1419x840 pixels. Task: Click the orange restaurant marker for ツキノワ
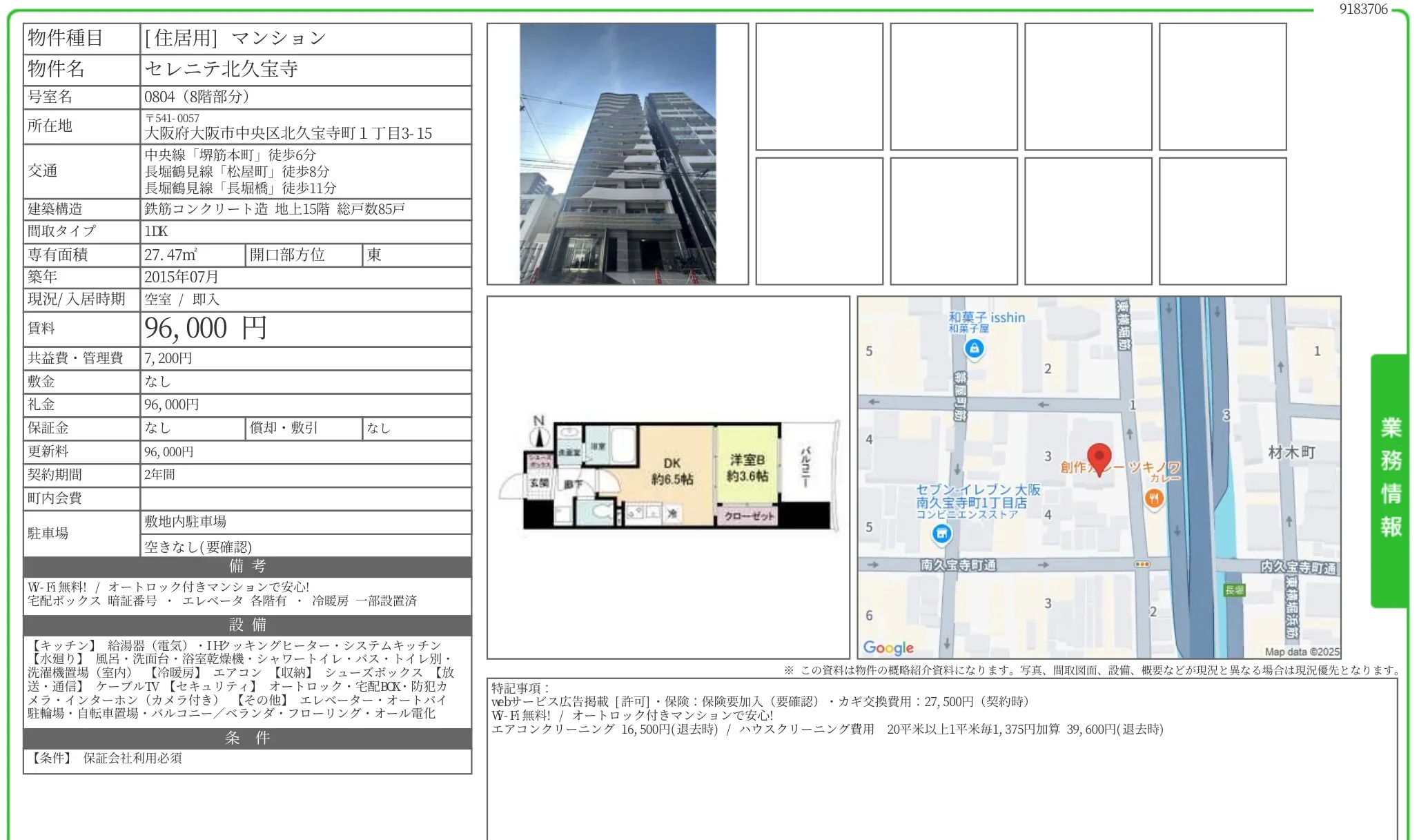(1154, 498)
